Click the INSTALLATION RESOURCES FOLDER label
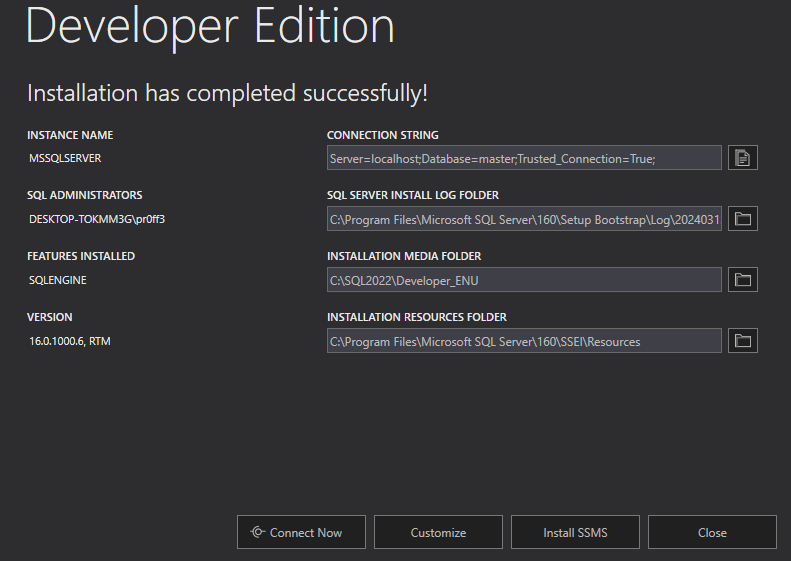 pos(417,317)
